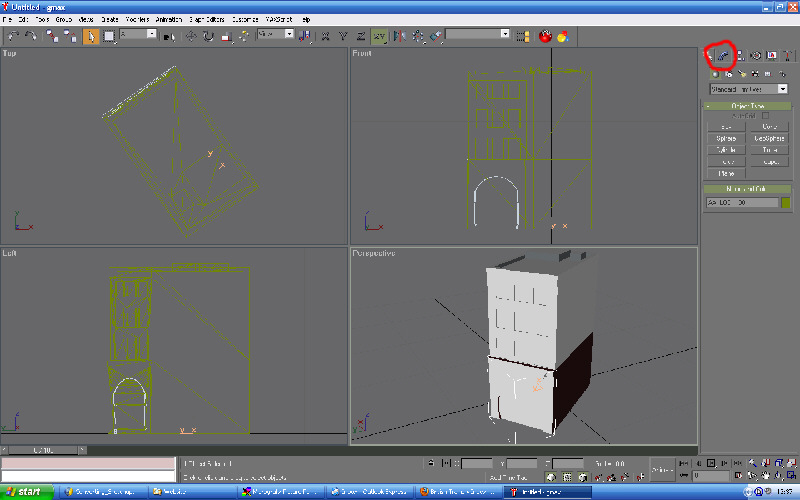Switch to the Utilities command panel tab
This screenshot has height=500, width=800.
coord(787,55)
